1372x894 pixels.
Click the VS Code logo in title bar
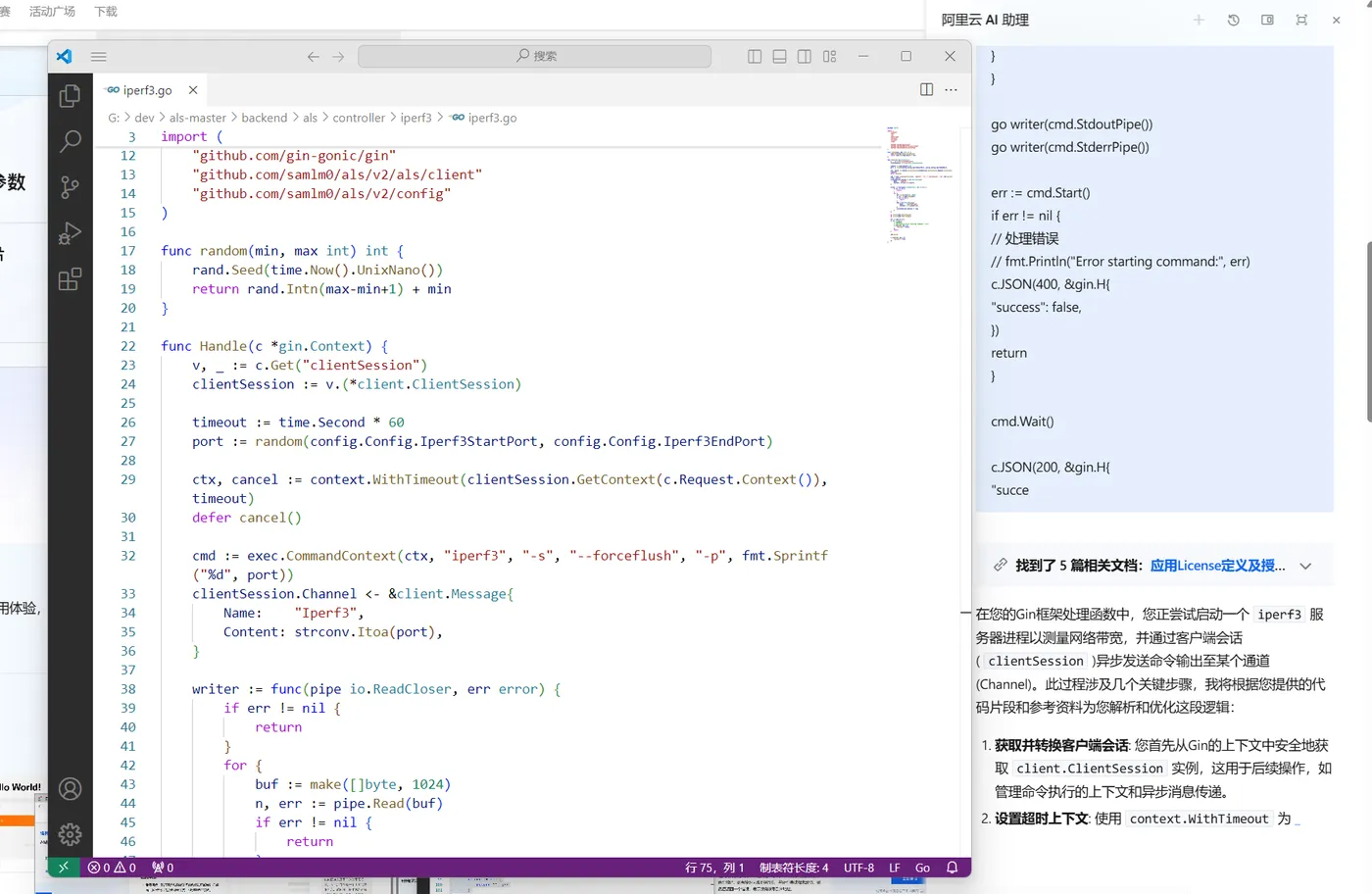(x=65, y=57)
